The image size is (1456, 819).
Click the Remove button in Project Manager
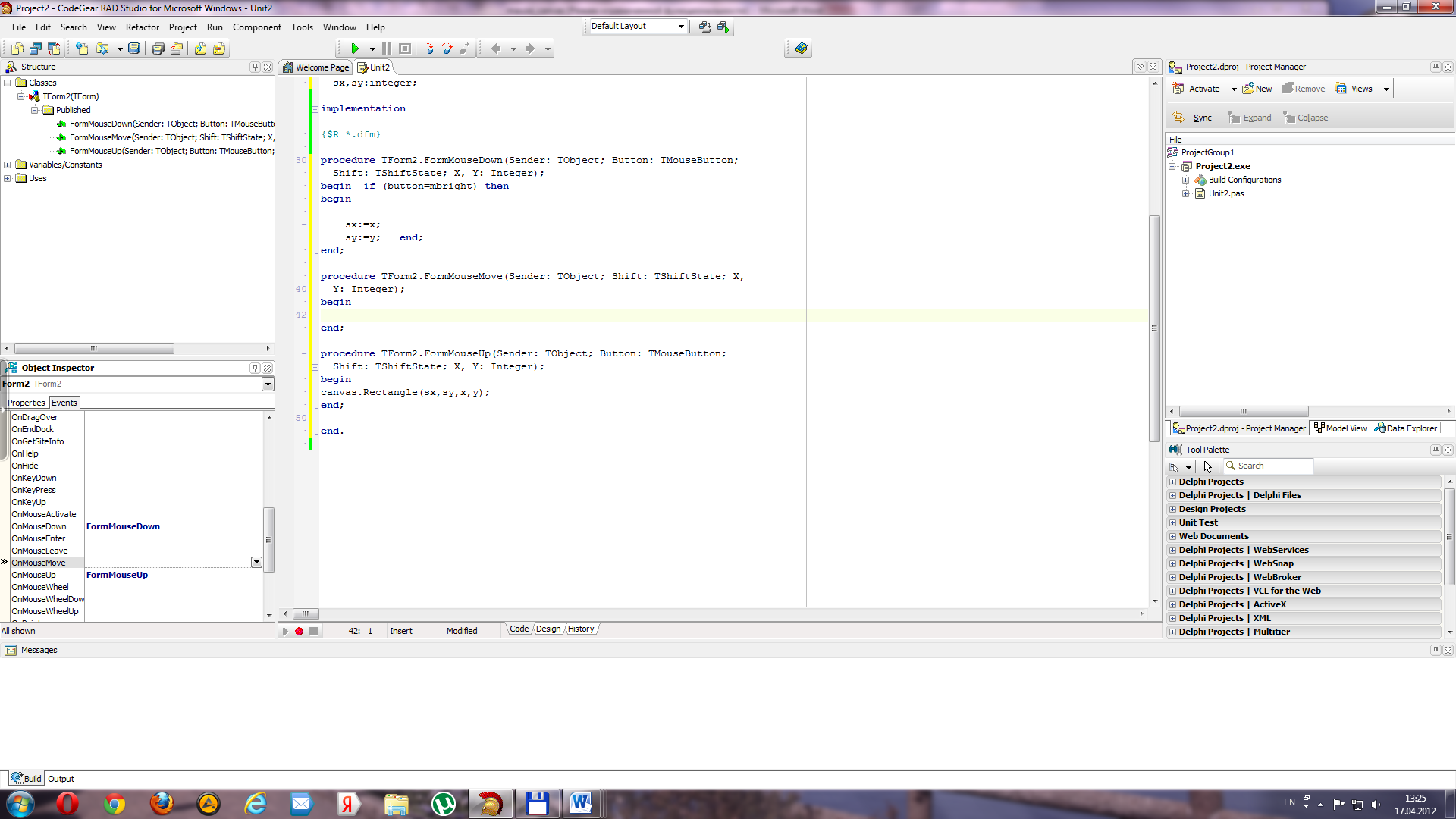[1304, 89]
